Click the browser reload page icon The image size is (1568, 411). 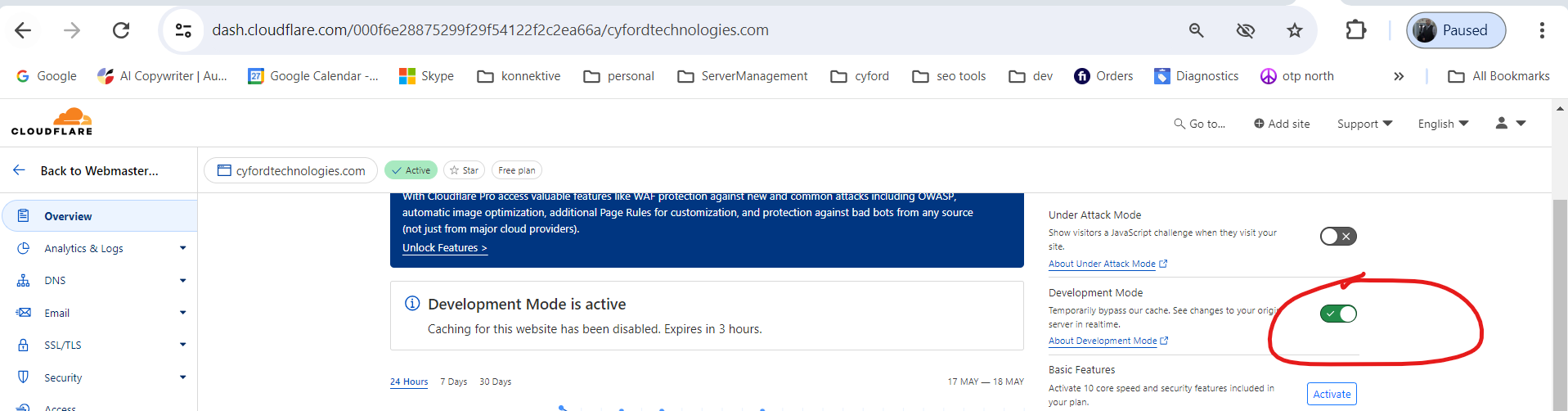pos(121,30)
